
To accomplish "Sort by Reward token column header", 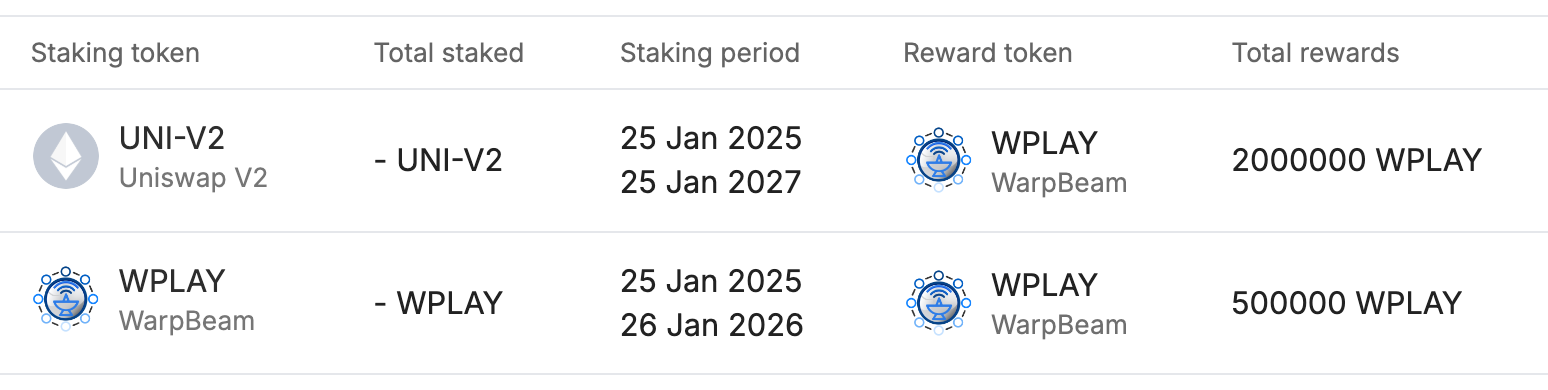I will pyautogui.click(x=988, y=53).
